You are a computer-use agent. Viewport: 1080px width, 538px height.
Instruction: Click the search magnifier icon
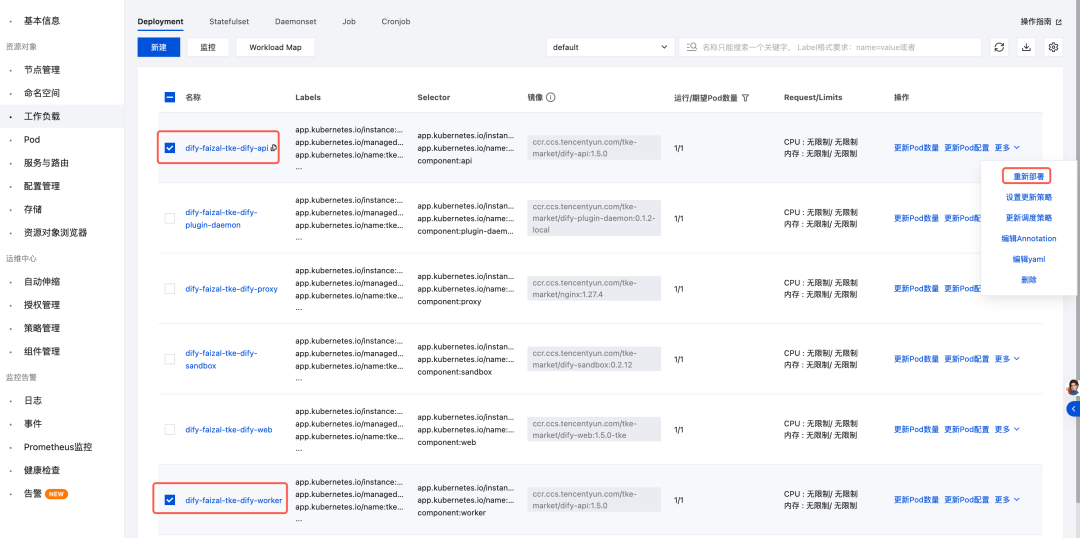pyautogui.click(x=692, y=47)
